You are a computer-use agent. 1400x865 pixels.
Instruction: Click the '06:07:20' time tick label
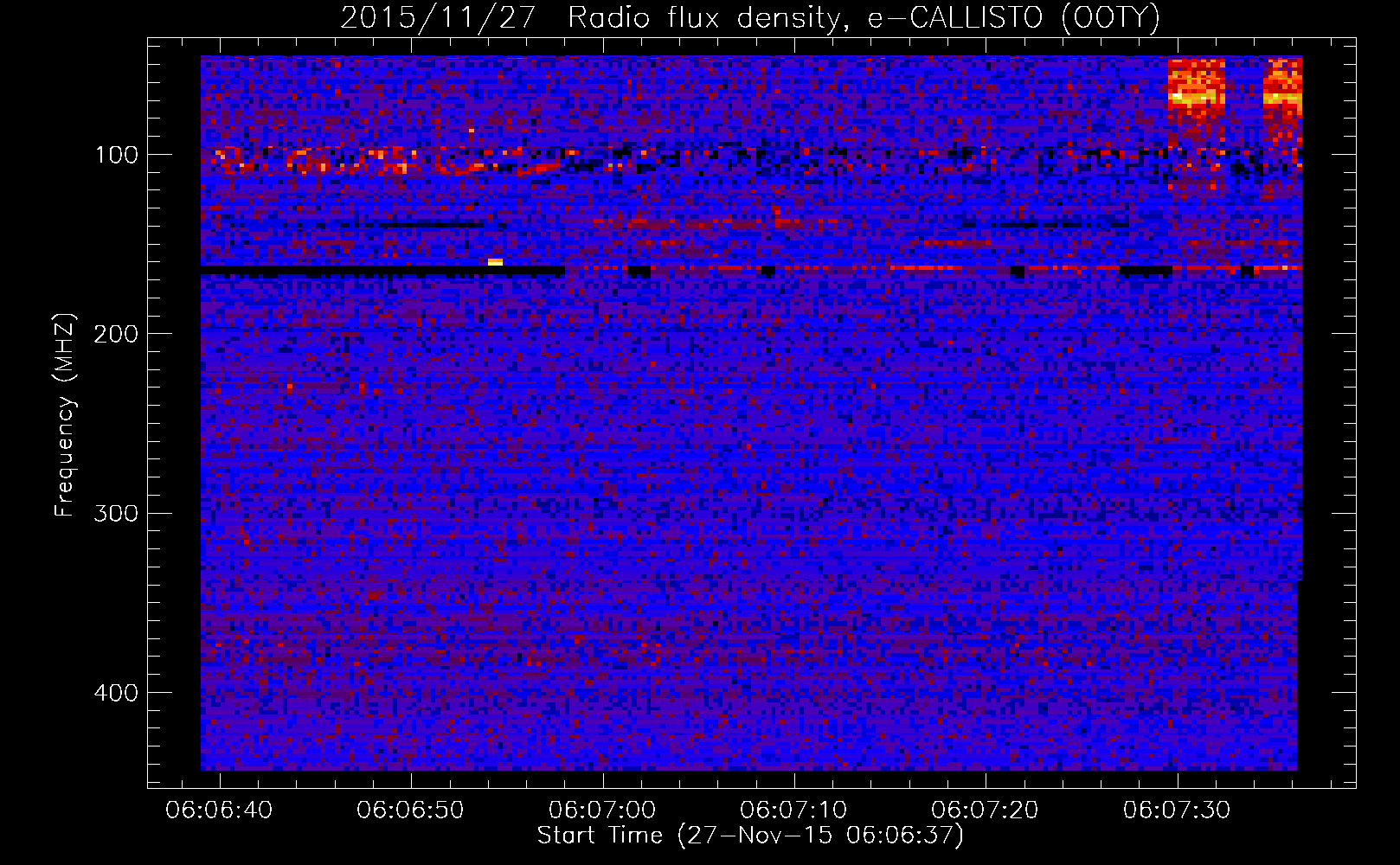(985, 811)
